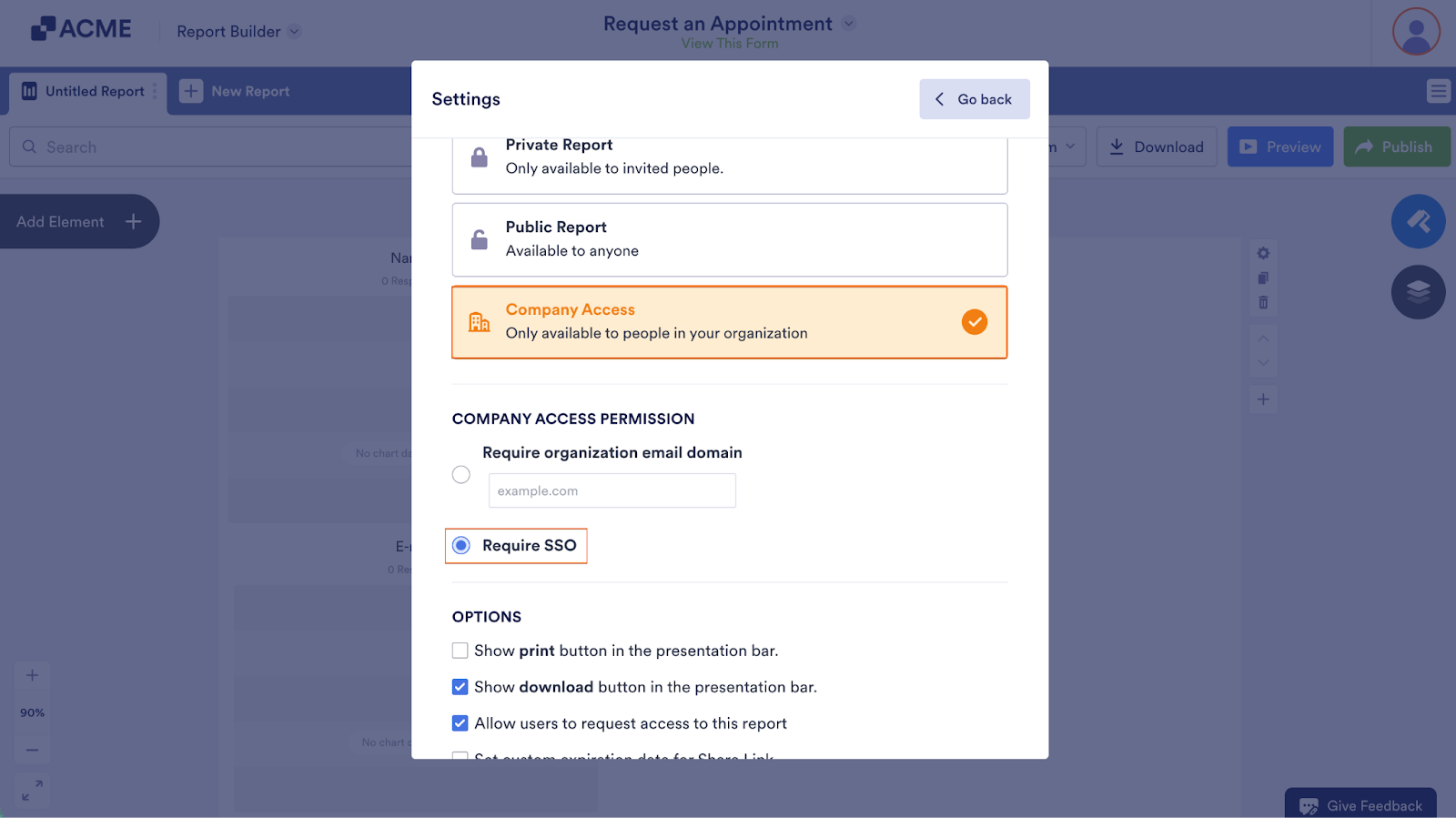
Task: Select the Require SSO radio button
Action: coord(461,546)
